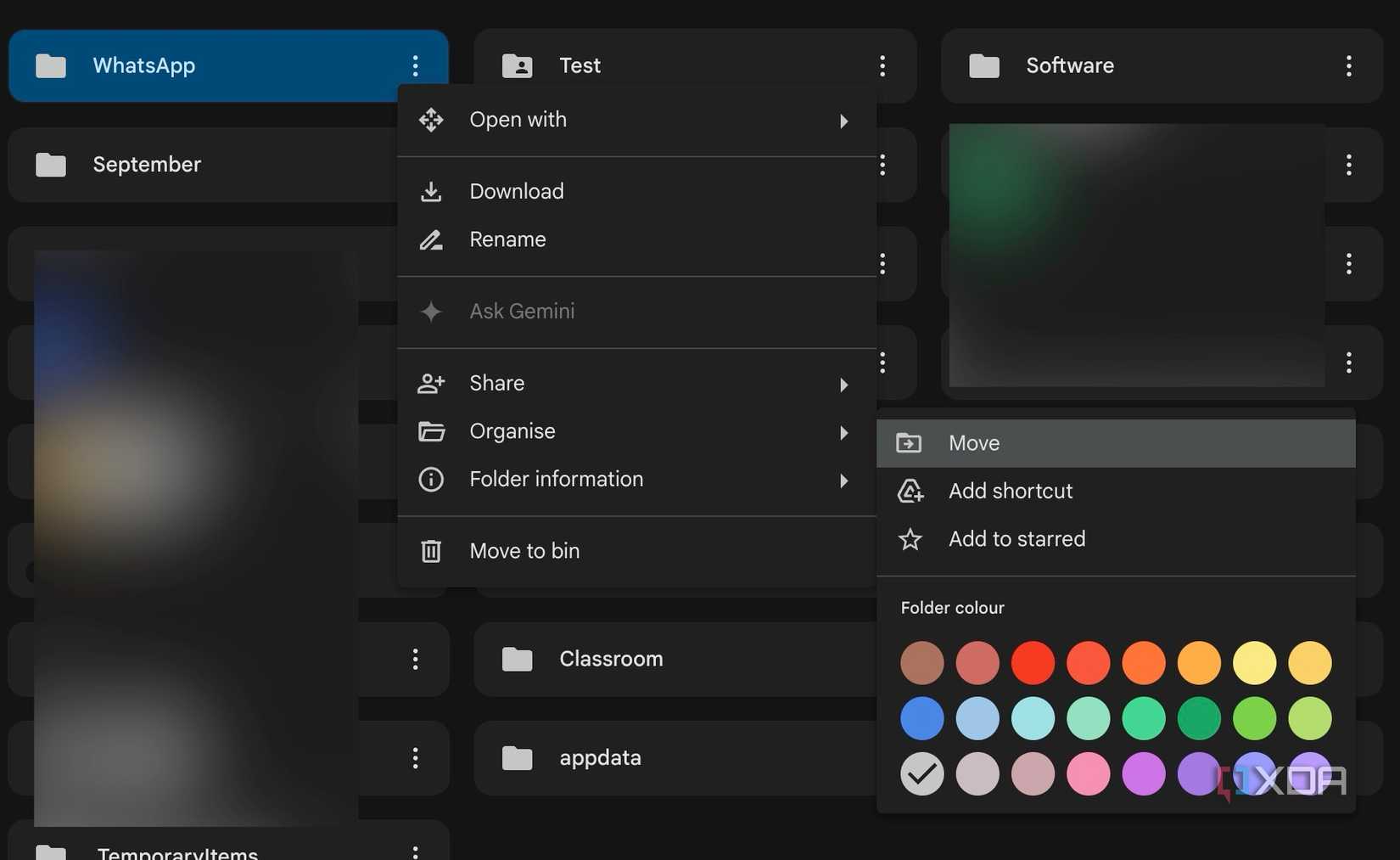Screen dimensions: 1400x860
Task: Click the Open with move-arrows icon
Action: (x=431, y=120)
